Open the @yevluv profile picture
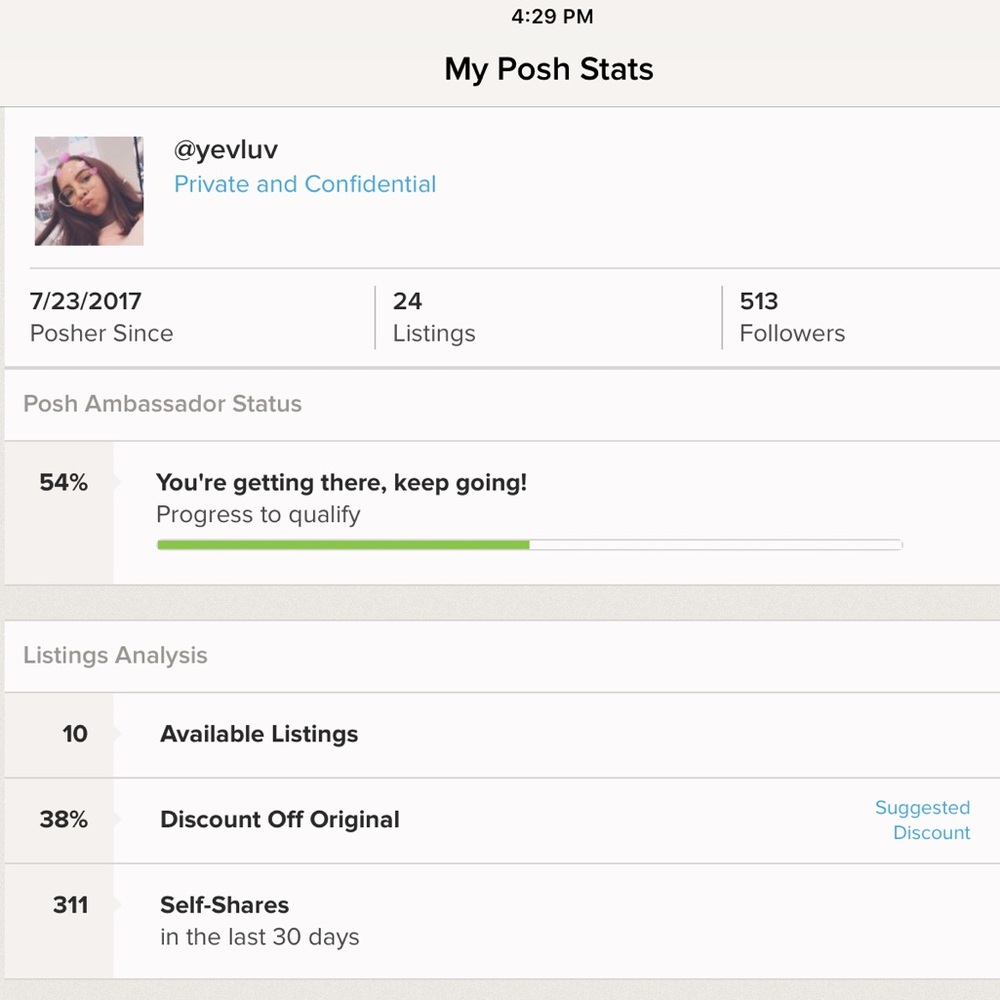The image size is (1000, 1000). pyautogui.click(x=89, y=191)
